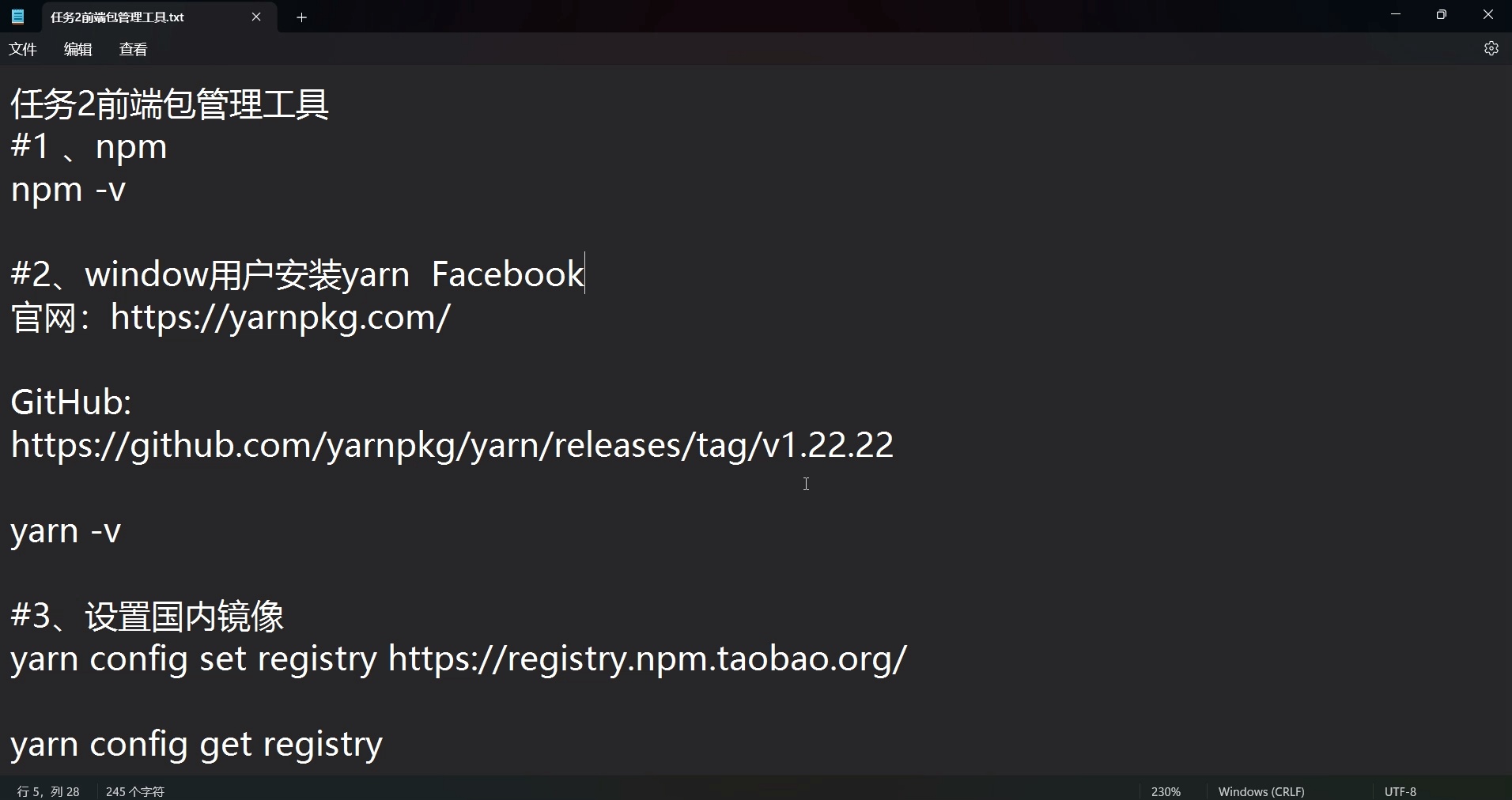Viewport: 1512px width, 800px height.
Task: Open Notepad settings via the gear icon
Action: [x=1491, y=48]
